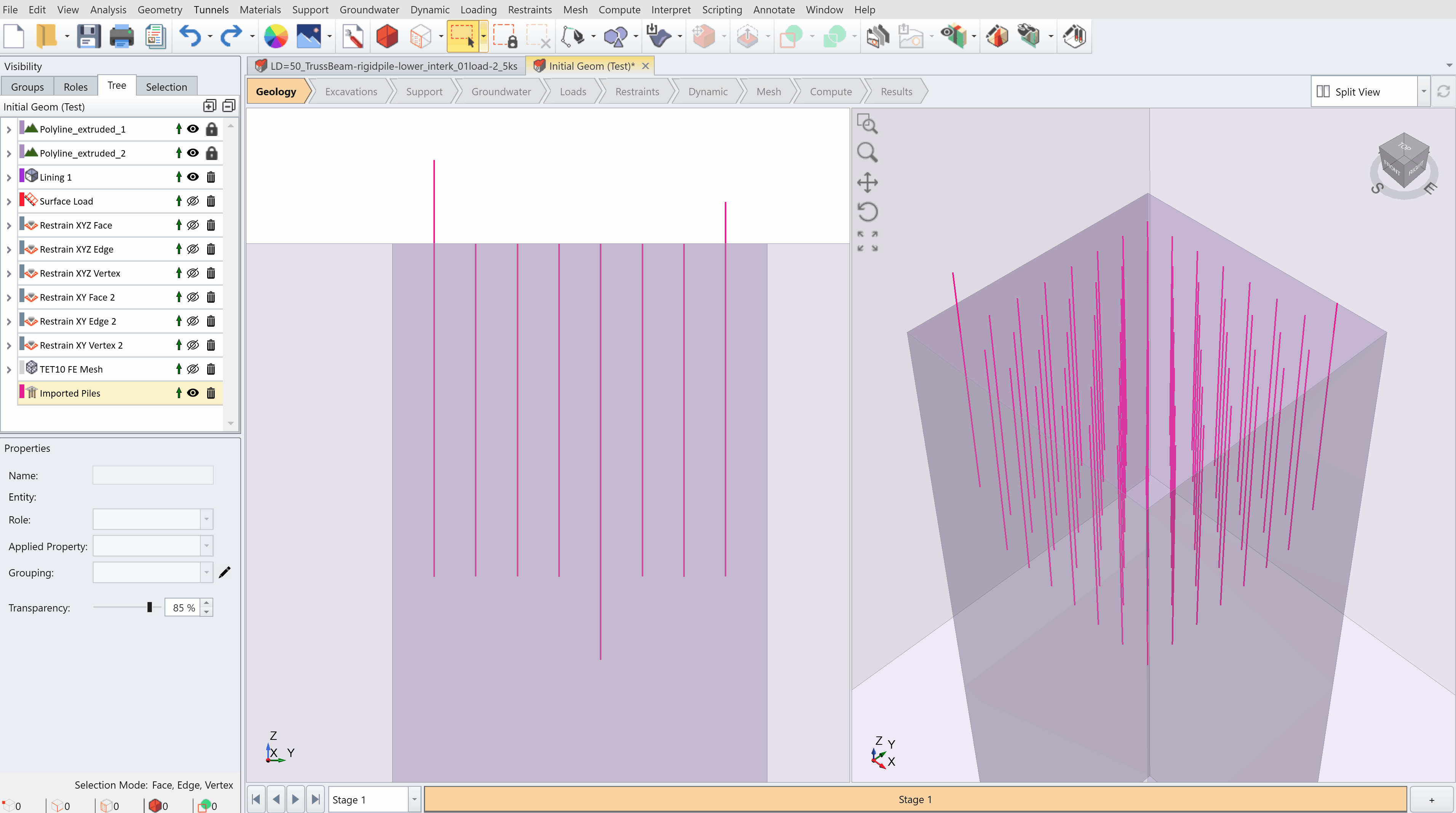
Task: Click the Save floppy disk icon
Action: pyautogui.click(x=89, y=37)
